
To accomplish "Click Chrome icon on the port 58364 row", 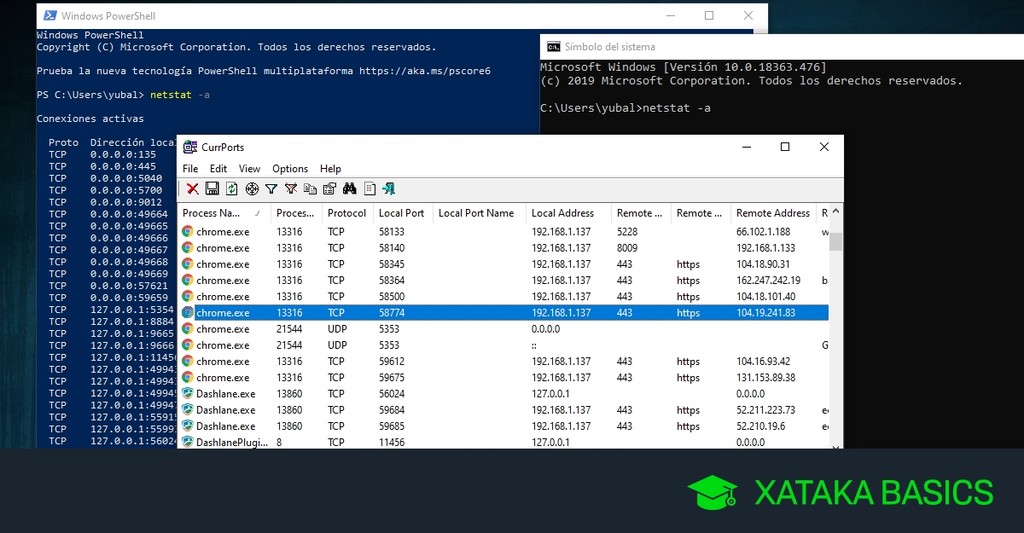I will click(187, 280).
